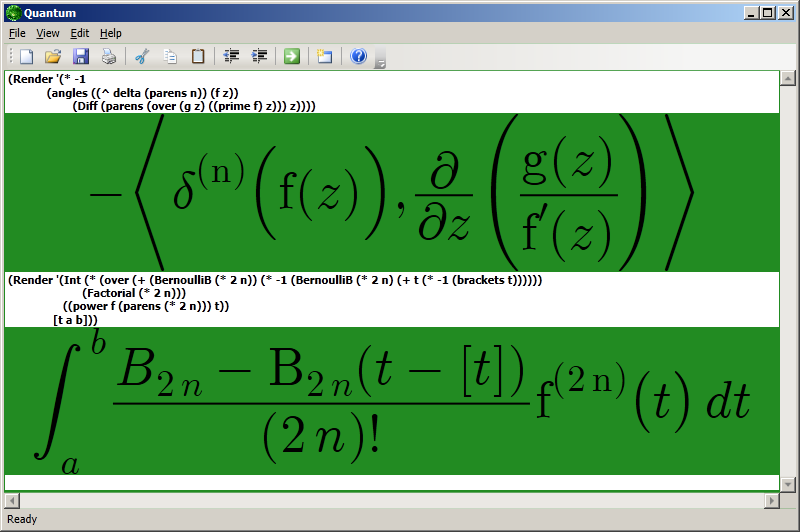Paste from the clipboard icon
The height and width of the screenshot is (532, 800).
tap(198, 56)
